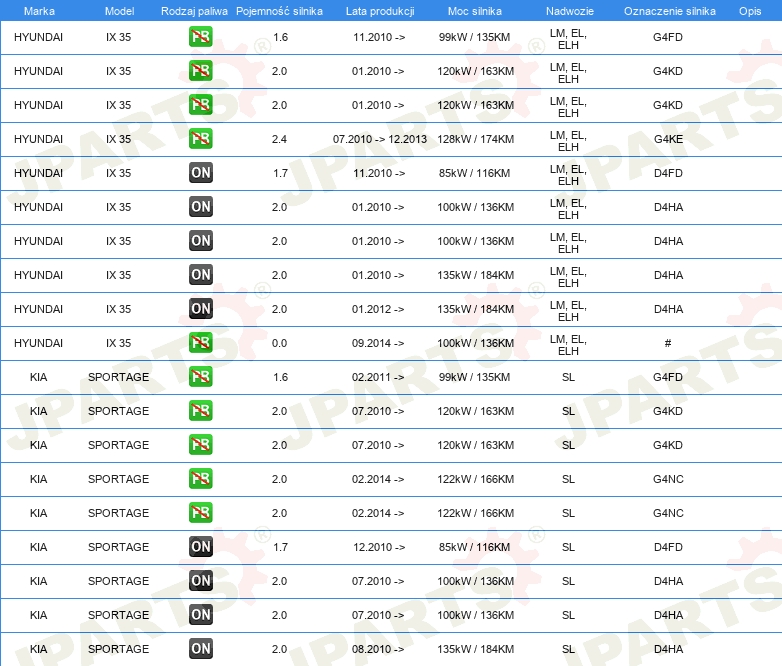This screenshot has height=666, width=782.
Task: Select the 07.2010 -> 12.2013 production date cell
Action: (379, 139)
